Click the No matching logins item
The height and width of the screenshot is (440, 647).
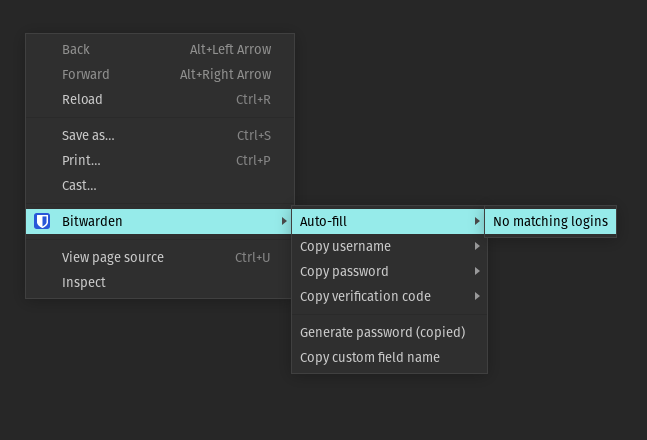click(x=550, y=221)
